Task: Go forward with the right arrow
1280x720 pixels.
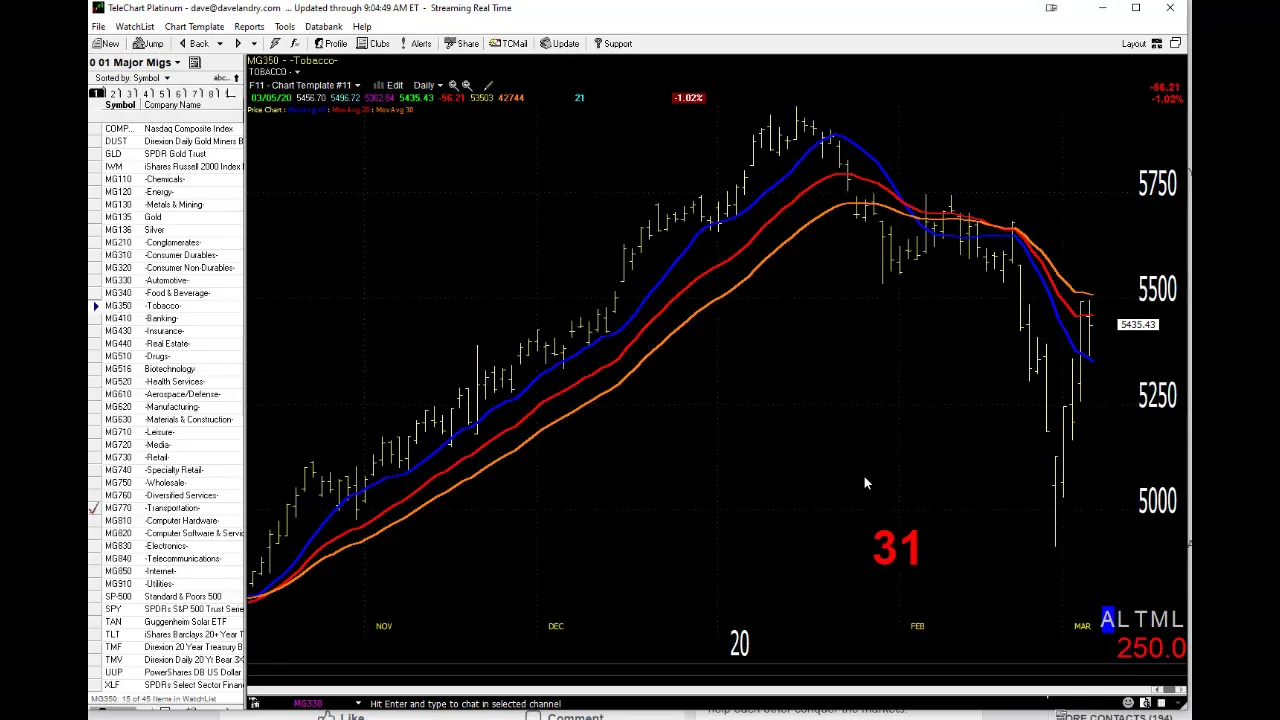Action: 238,44
